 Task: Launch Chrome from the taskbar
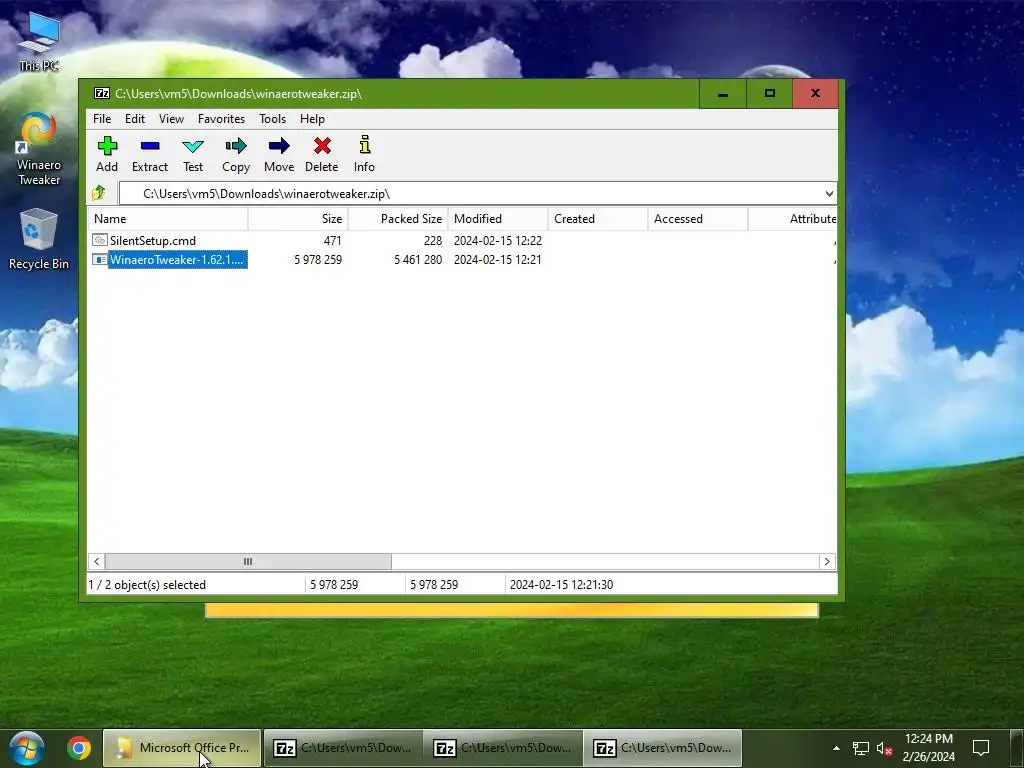[78, 748]
